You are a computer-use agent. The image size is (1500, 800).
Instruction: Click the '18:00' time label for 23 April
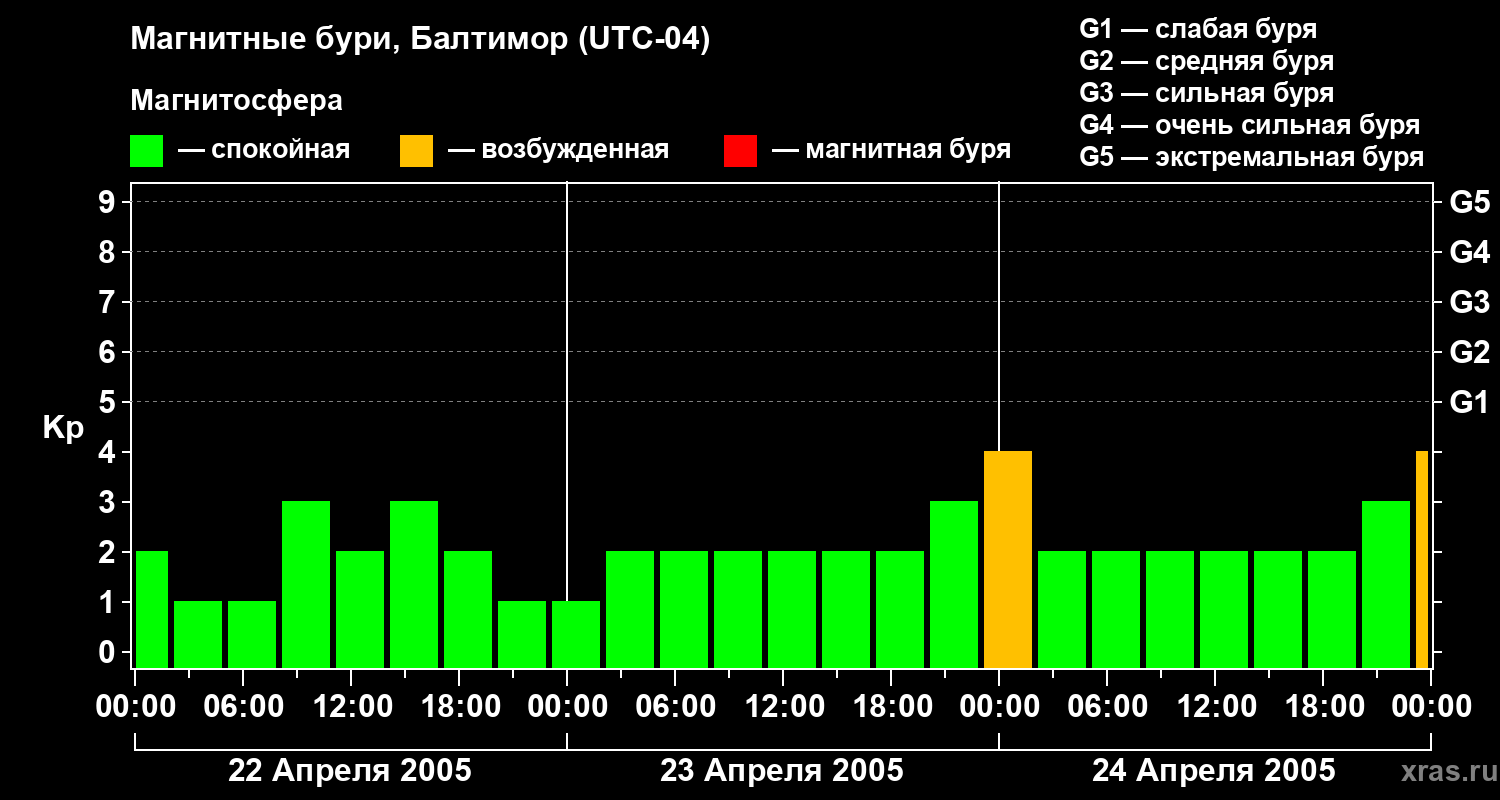click(x=891, y=707)
